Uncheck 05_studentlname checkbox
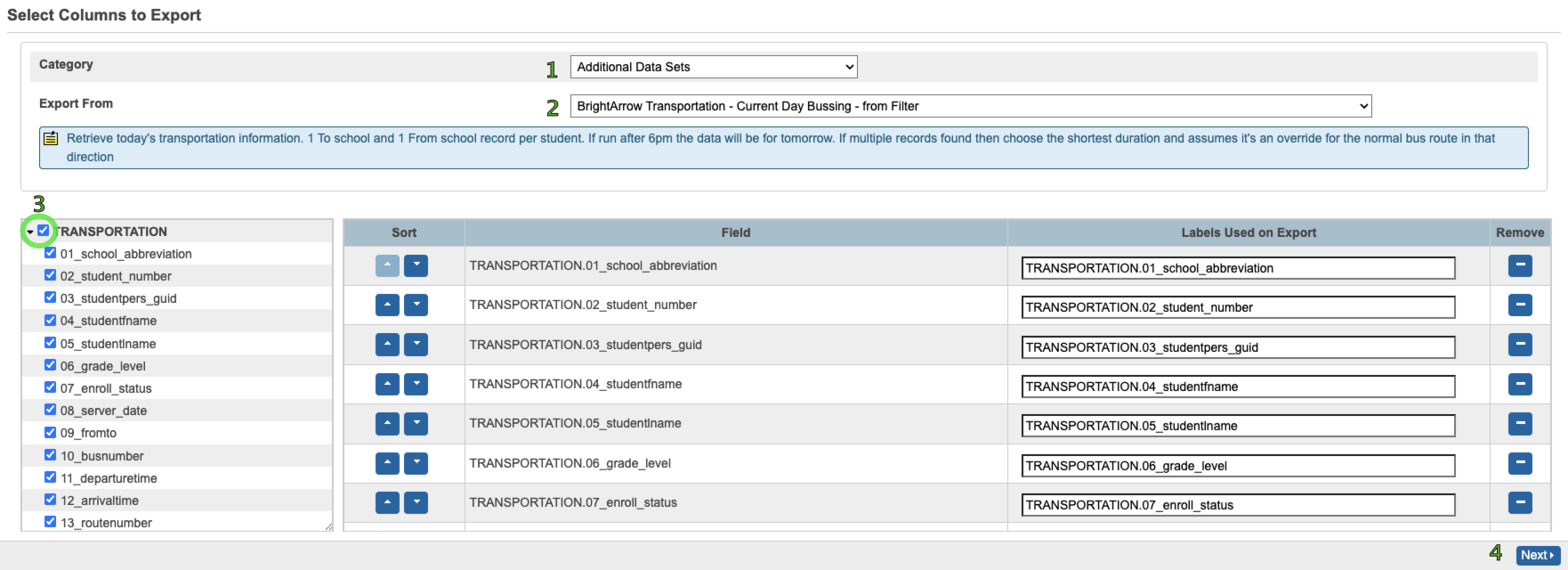Image resolution: width=1568 pixels, height=570 pixels. (51, 343)
